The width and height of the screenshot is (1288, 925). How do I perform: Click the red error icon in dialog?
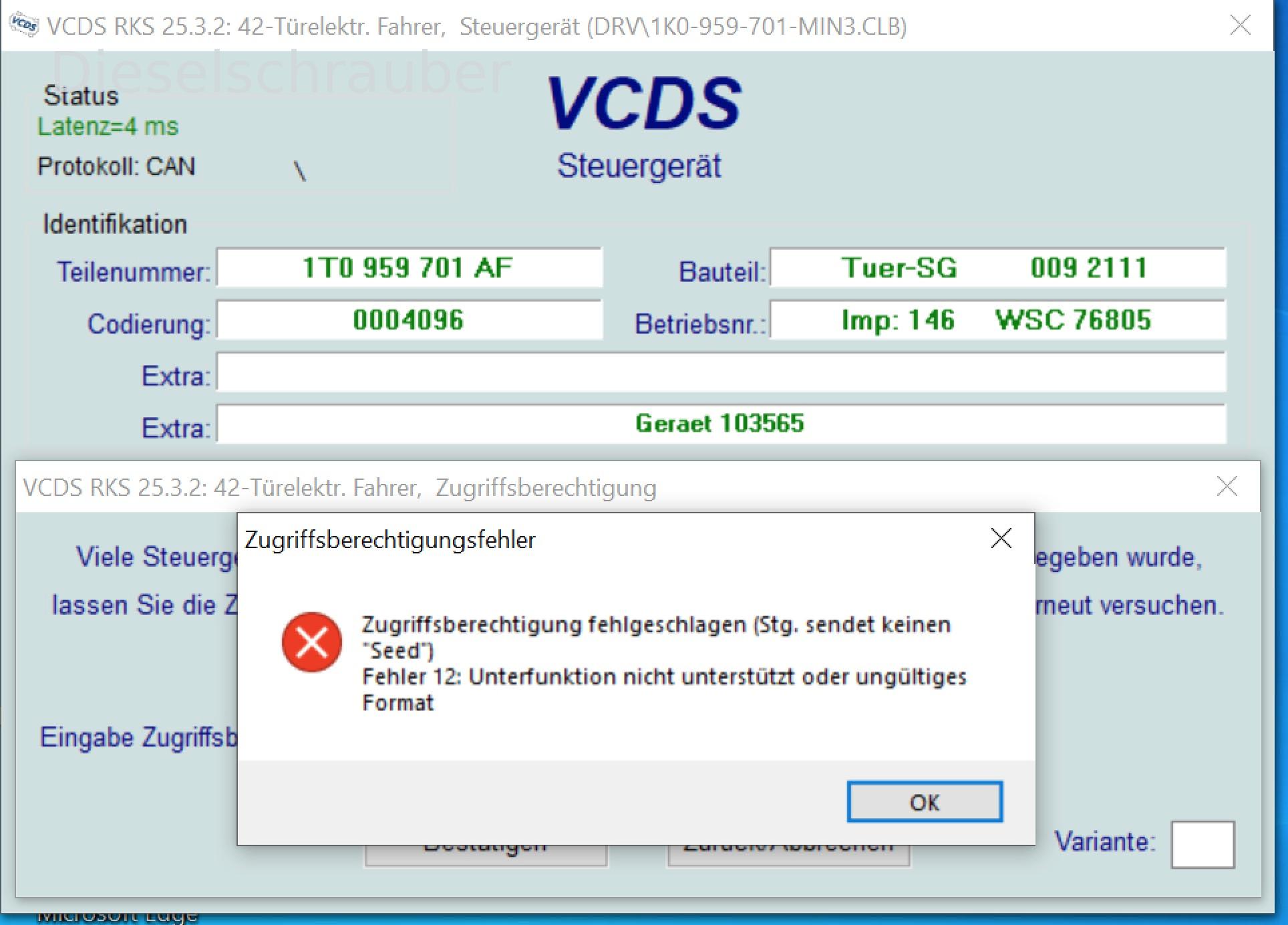[312, 642]
